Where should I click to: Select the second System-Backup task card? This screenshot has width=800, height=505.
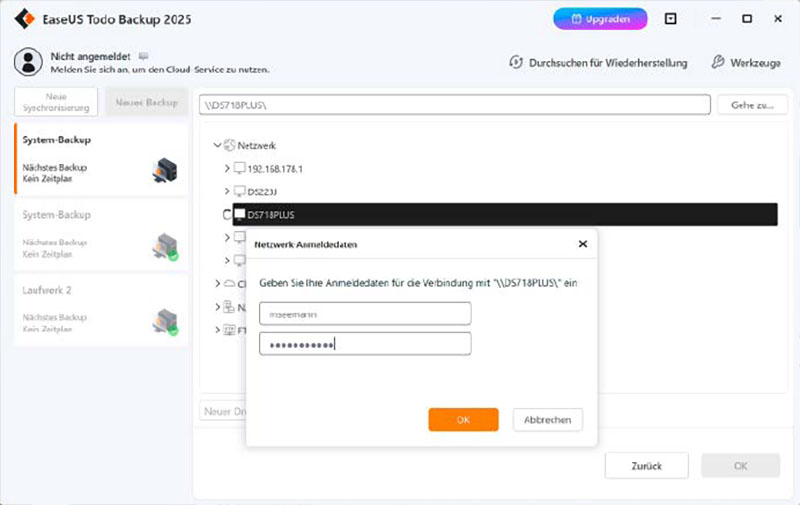tap(101, 235)
